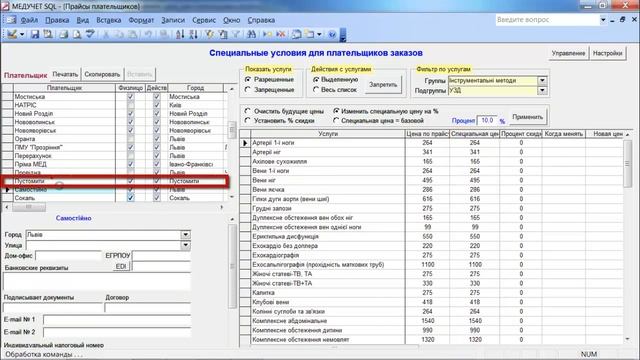Select the Разрешенные radio button
This screenshot has width=640, height=360.
pos(248,79)
